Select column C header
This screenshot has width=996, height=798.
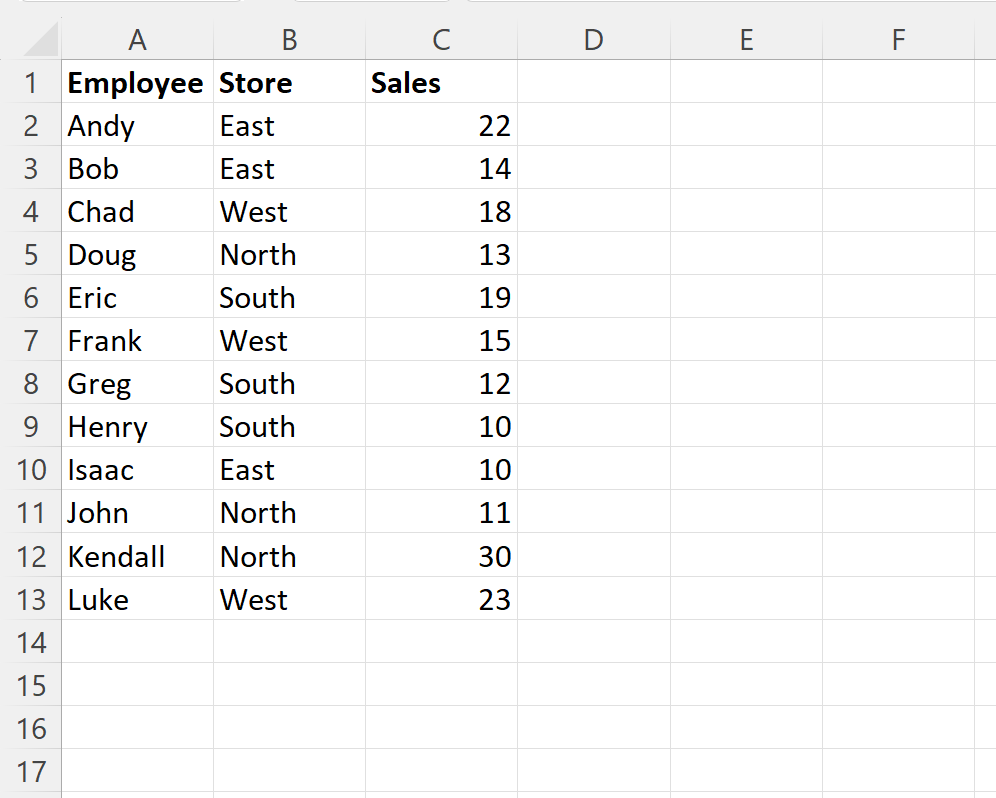441,40
